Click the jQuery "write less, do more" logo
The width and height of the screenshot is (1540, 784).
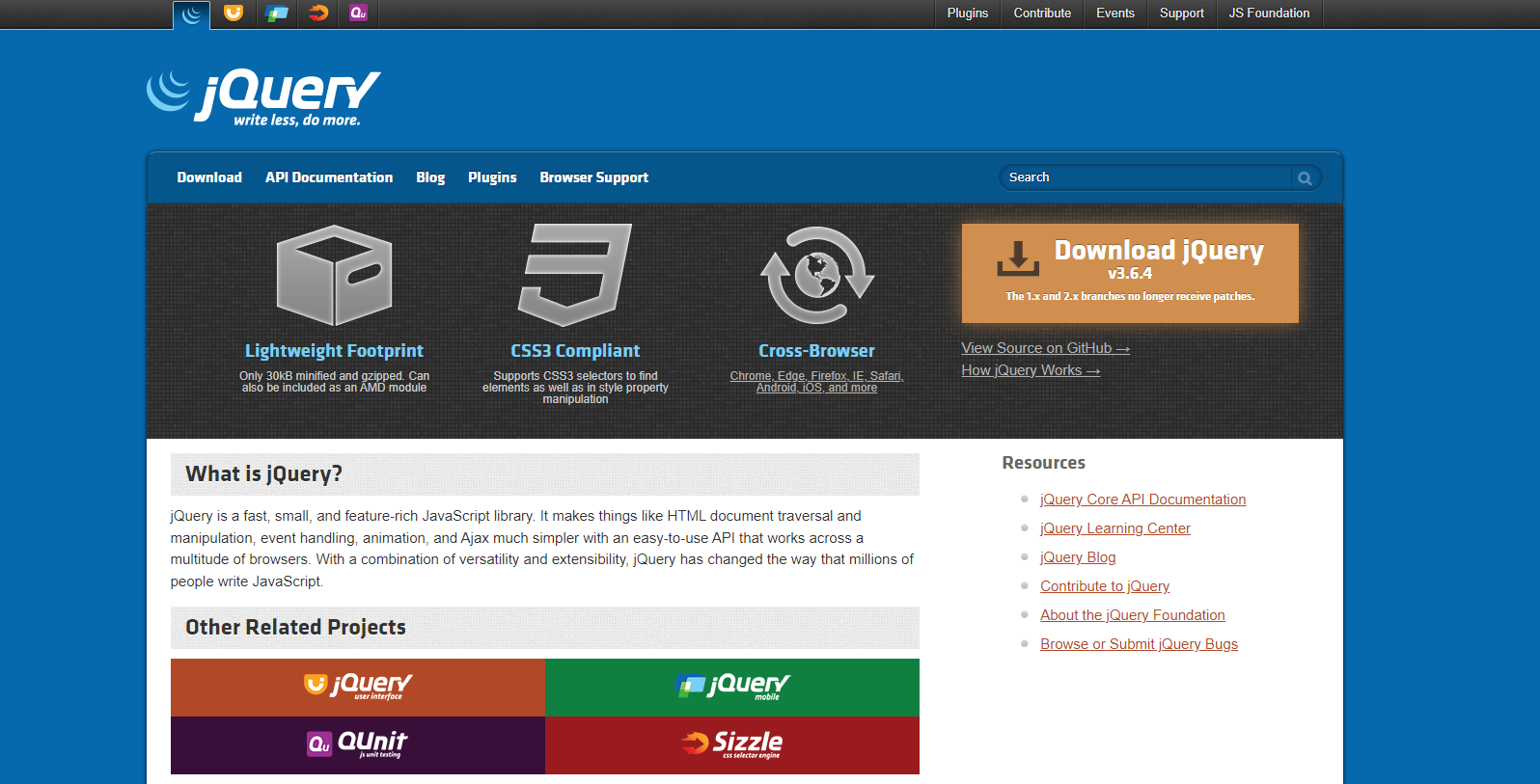tap(263, 96)
